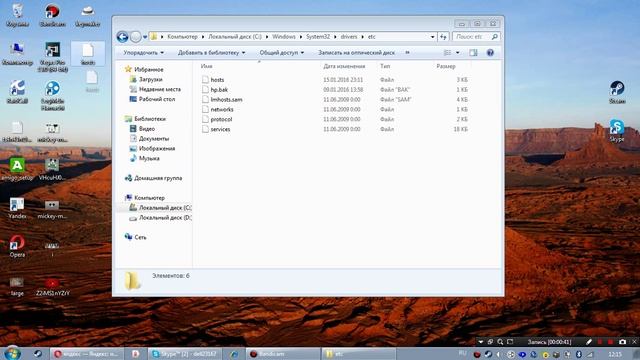Select Локальный диск (C:) breadcrumb segment
640x360 pixels.
[x=235, y=37]
